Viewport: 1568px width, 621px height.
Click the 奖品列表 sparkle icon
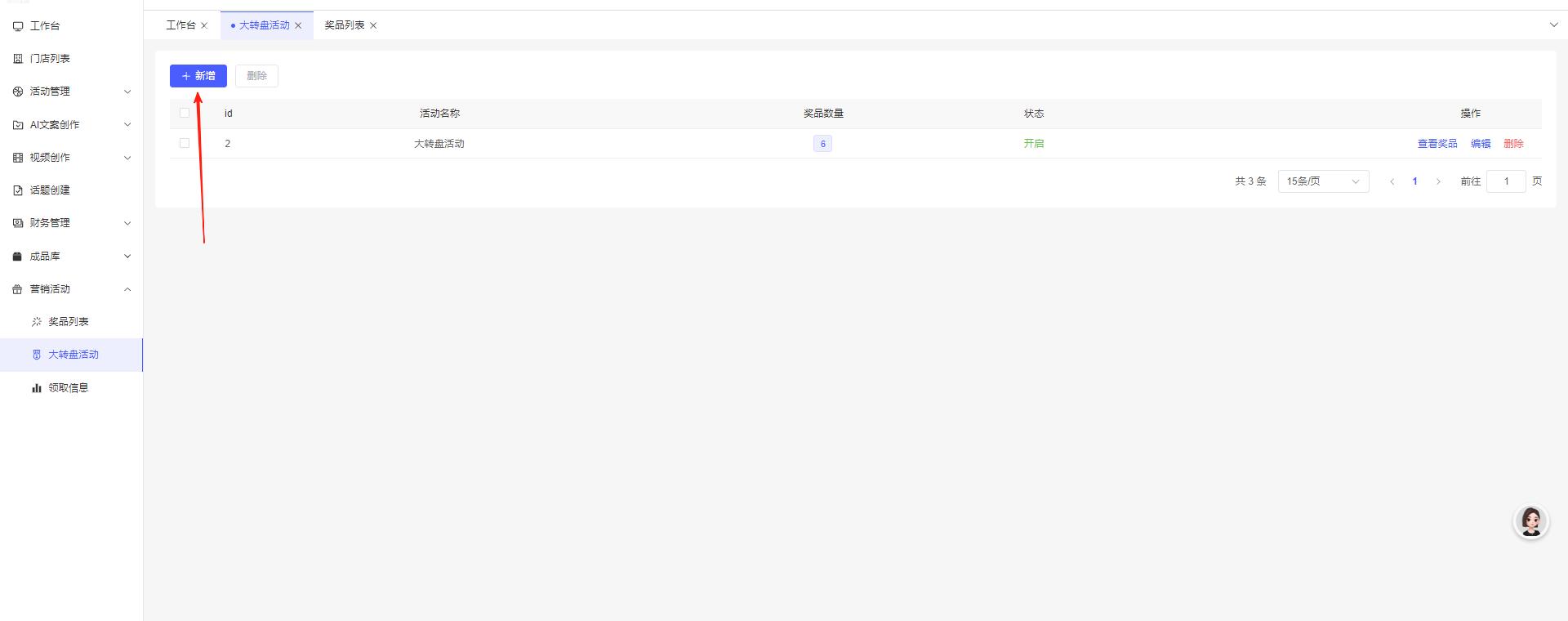(x=36, y=322)
